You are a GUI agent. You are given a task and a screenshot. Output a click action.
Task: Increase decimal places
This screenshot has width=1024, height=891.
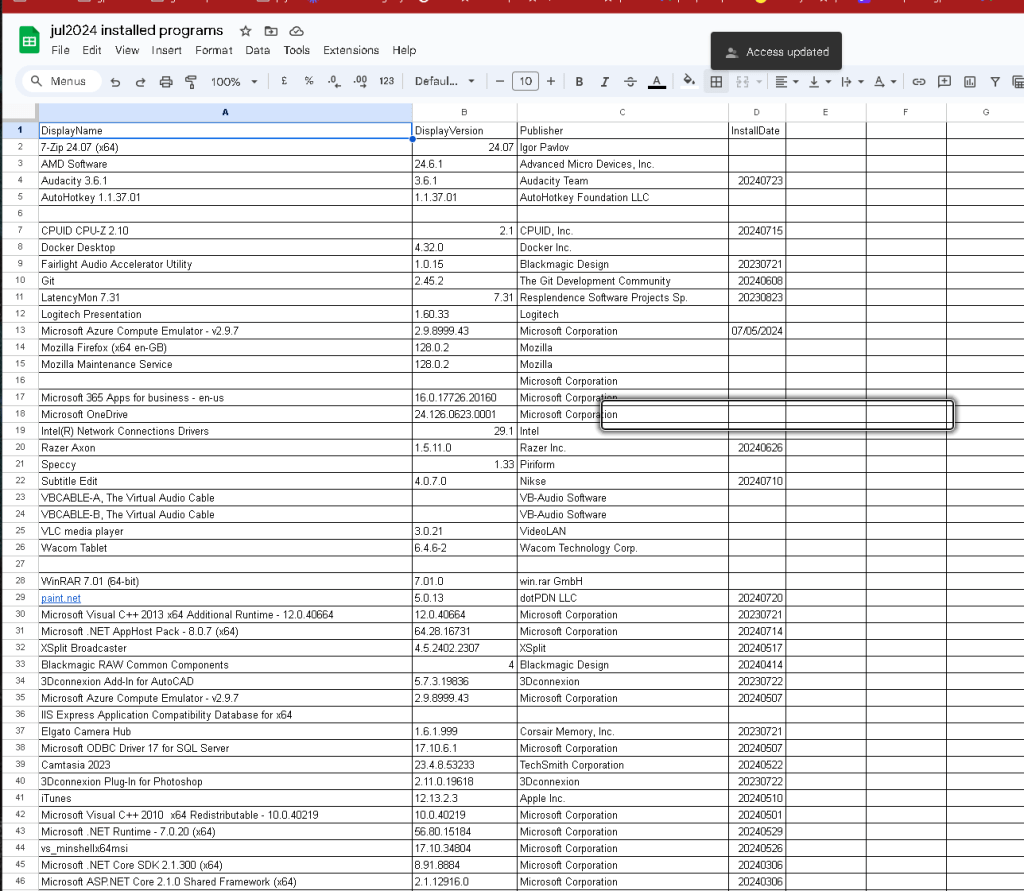pos(360,81)
